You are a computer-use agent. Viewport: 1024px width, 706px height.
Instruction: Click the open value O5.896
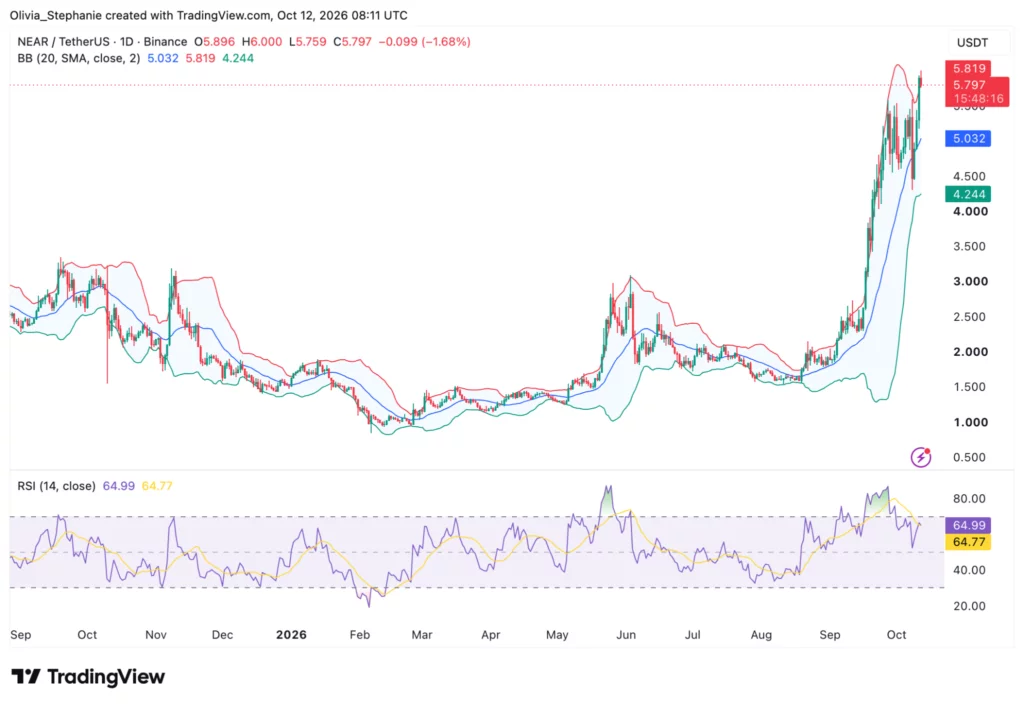[214, 42]
